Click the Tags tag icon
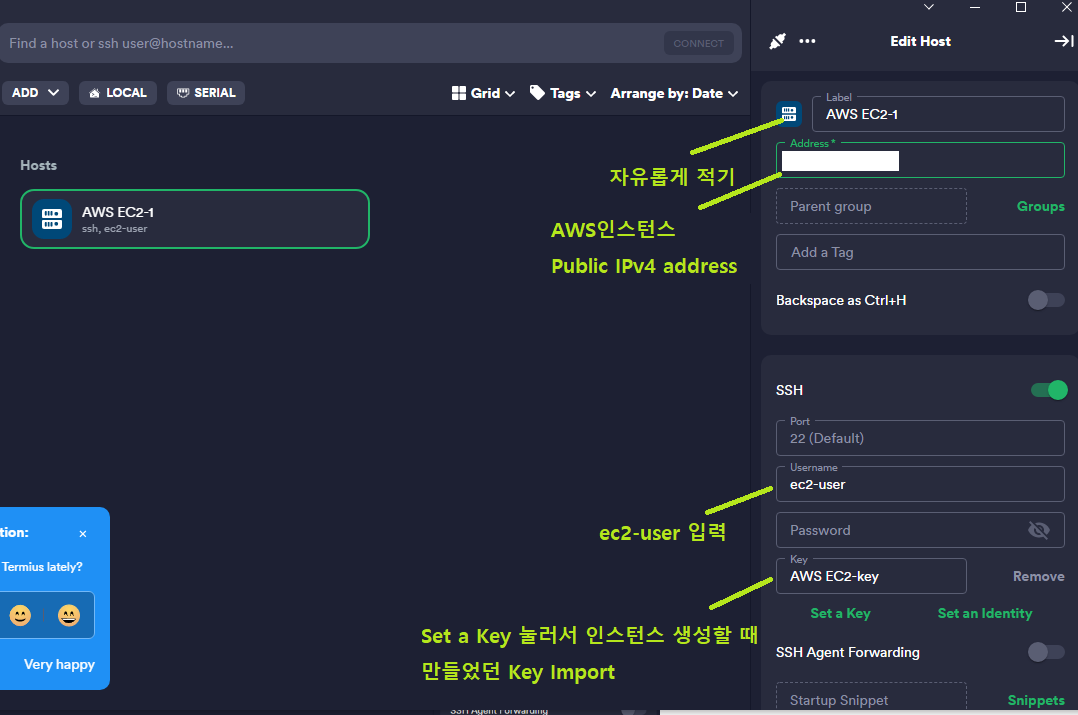 (x=537, y=92)
